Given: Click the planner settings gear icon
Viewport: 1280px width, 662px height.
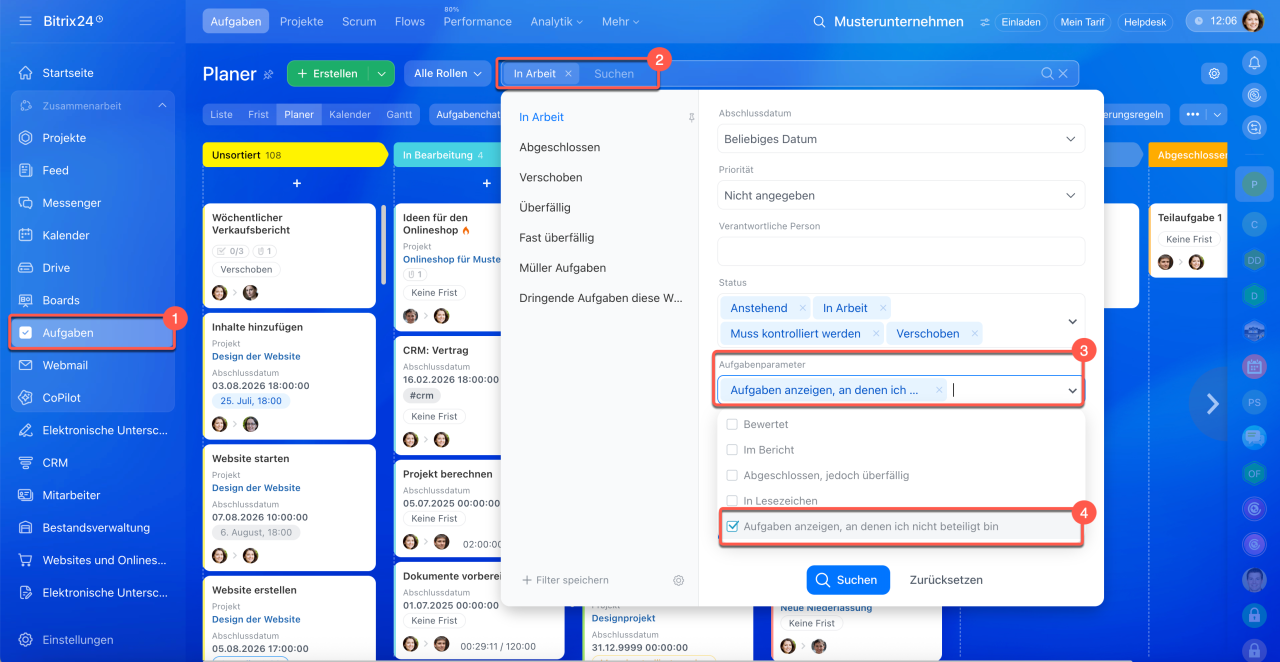Looking at the screenshot, I should coord(1214,73).
